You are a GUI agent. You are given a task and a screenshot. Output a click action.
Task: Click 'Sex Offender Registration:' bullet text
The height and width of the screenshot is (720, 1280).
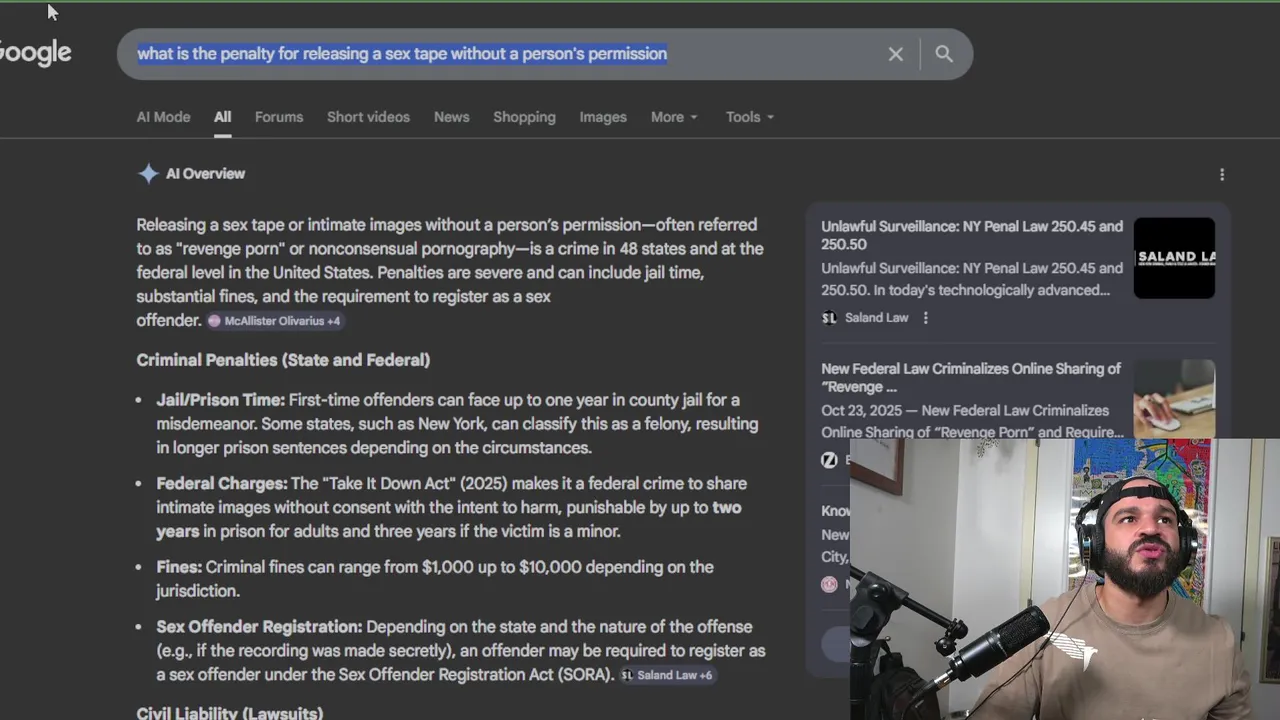259,627
